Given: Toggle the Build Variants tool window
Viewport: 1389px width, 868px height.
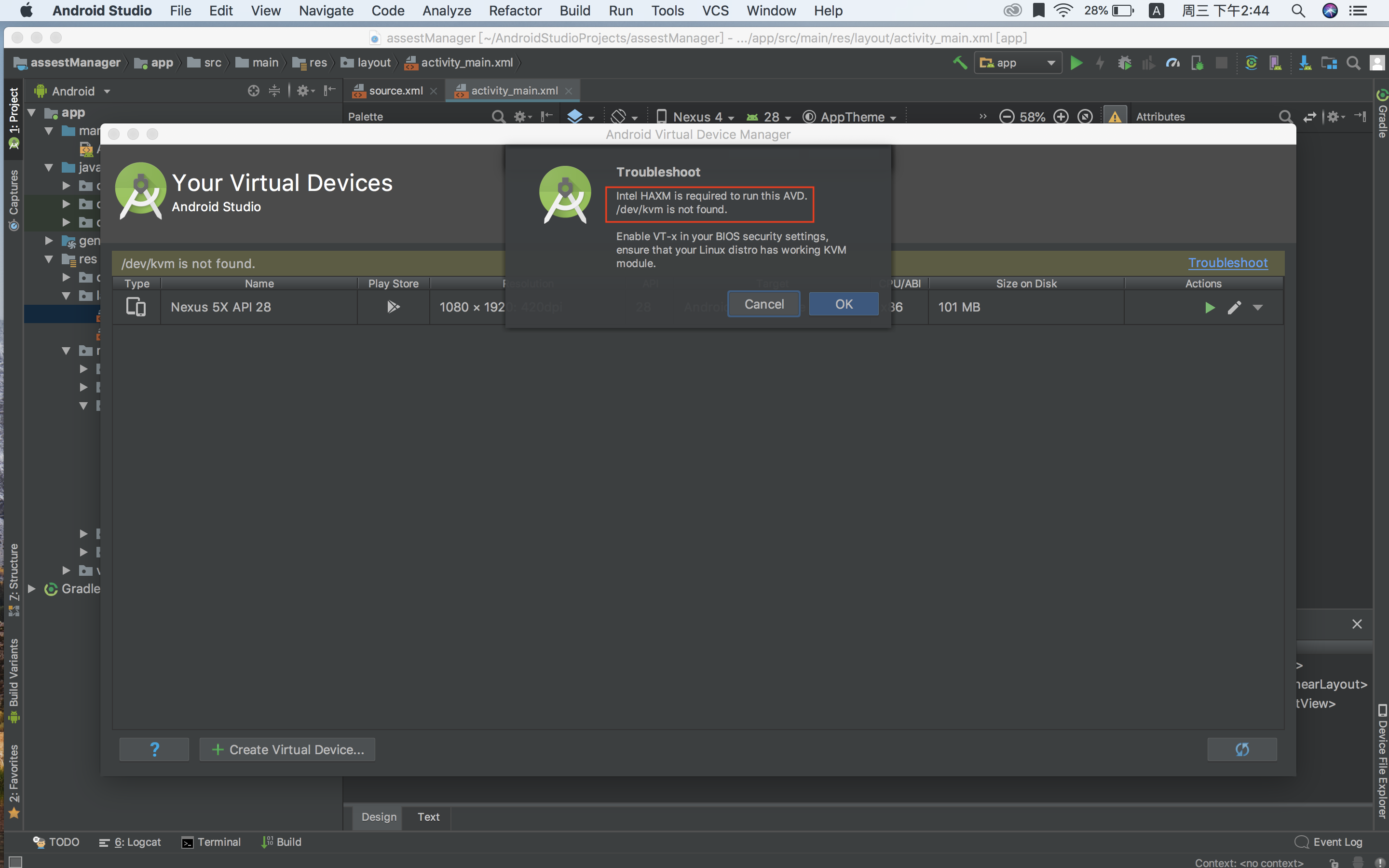Looking at the screenshot, I should (x=14, y=680).
